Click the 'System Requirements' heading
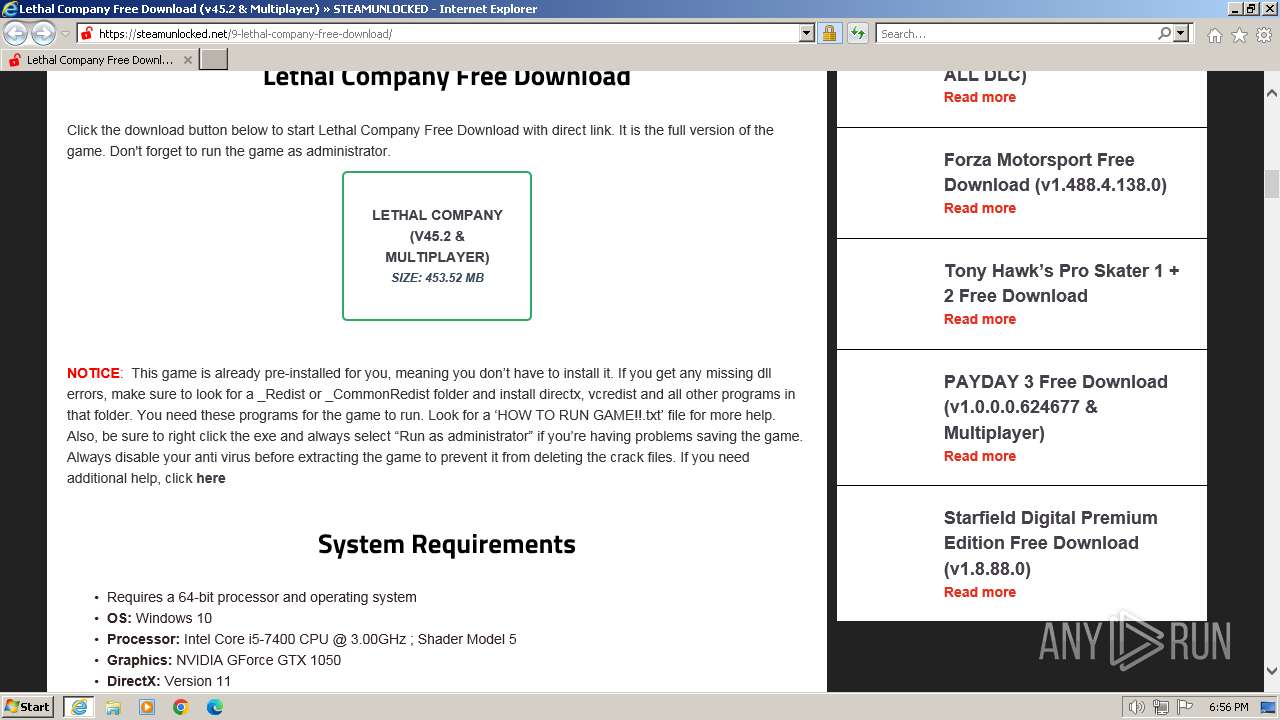 [447, 544]
